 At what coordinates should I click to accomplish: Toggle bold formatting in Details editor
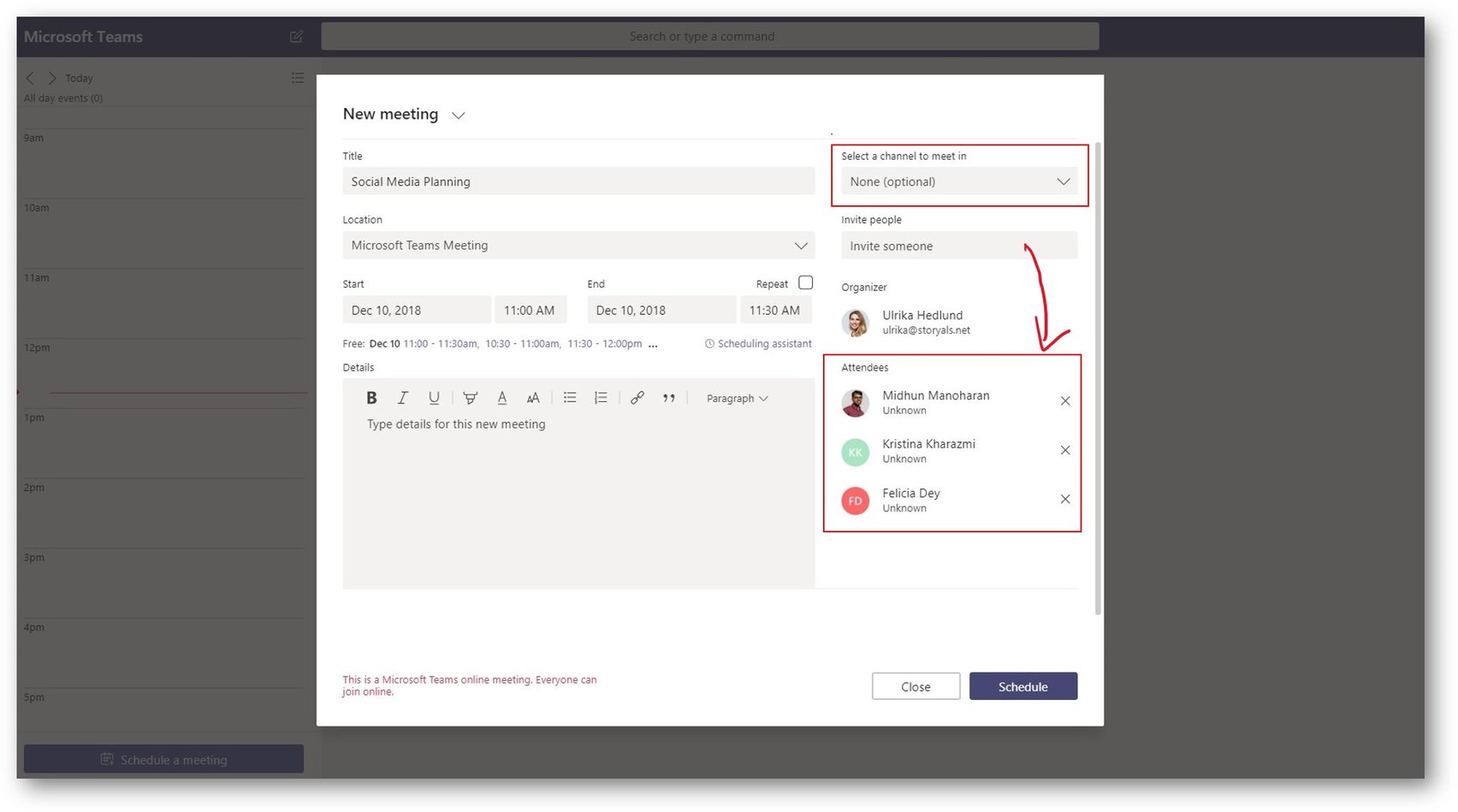pos(371,398)
